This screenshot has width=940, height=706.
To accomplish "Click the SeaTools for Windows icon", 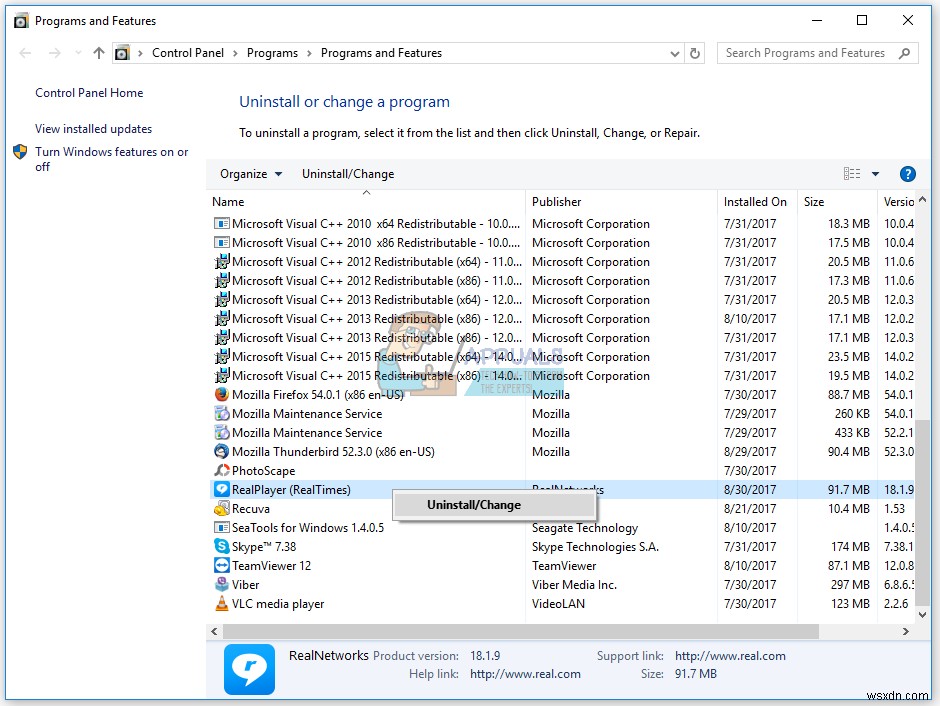I will pyautogui.click(x=222, y=527).
